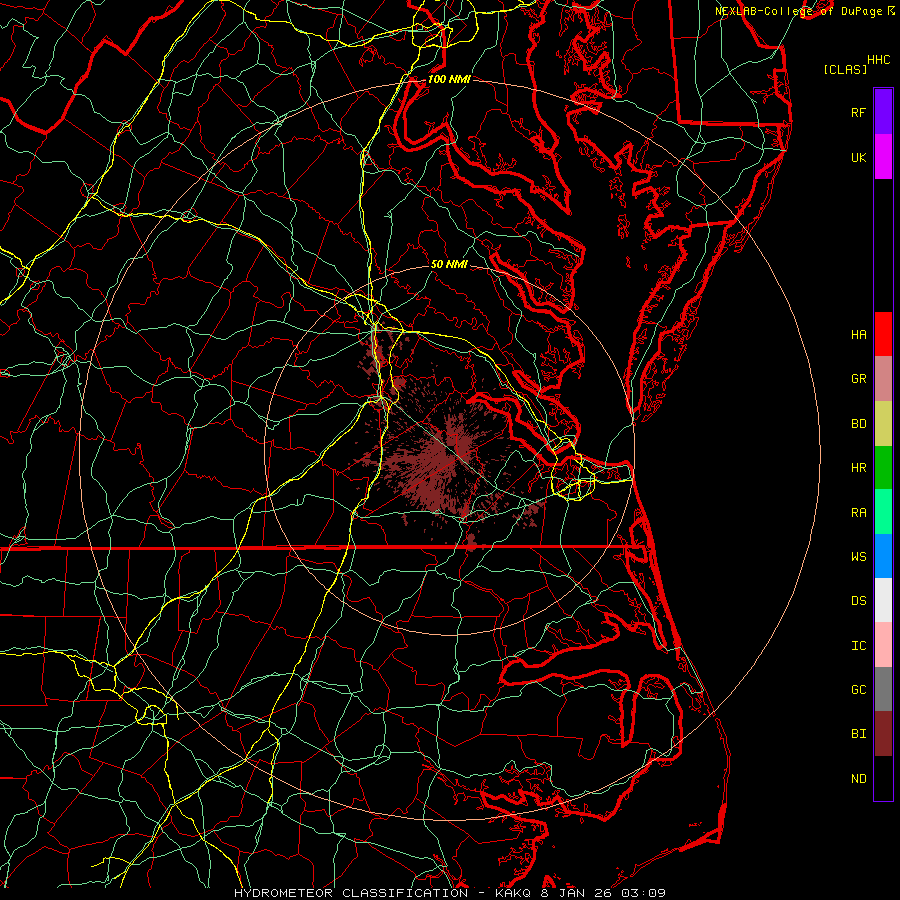Click the BI legend label
The image size is (900, 900).
click(x=858, y=734)
